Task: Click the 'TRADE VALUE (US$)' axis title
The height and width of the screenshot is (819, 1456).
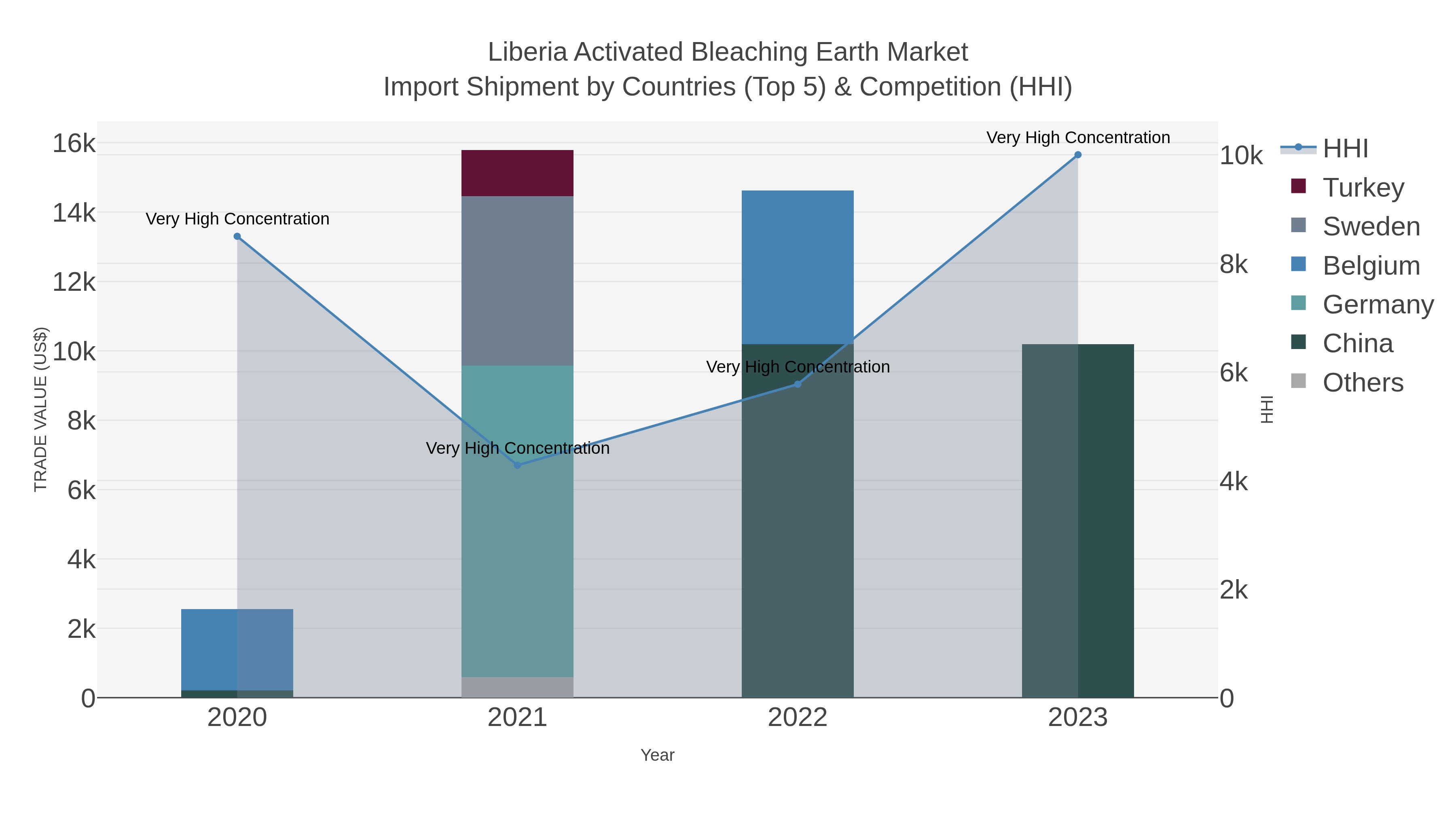Action: pos(41,409)
